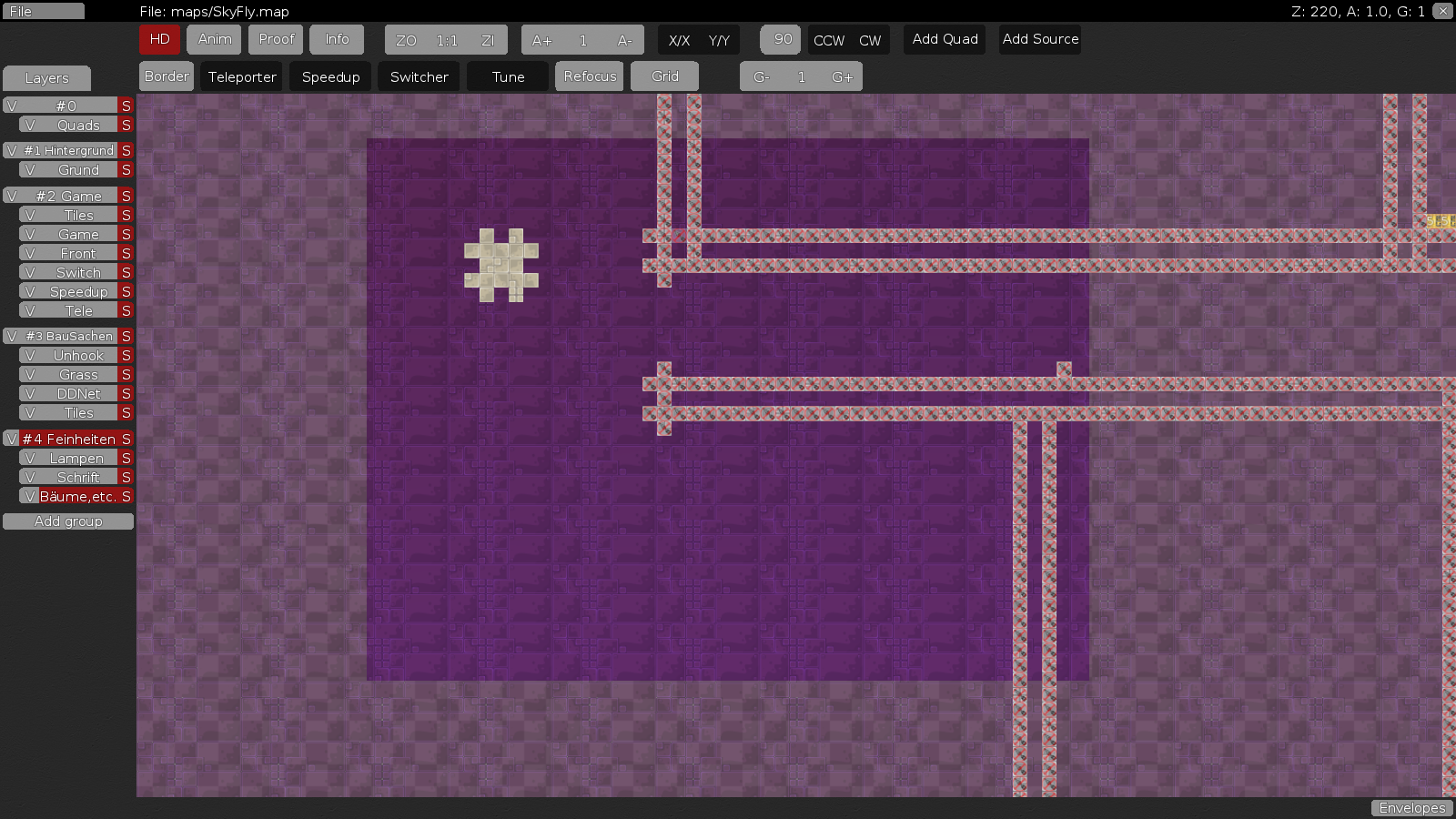Screen dimensions: 1456x819
Task: Click Refocus to recenter the view
Action: click(589, 76)
